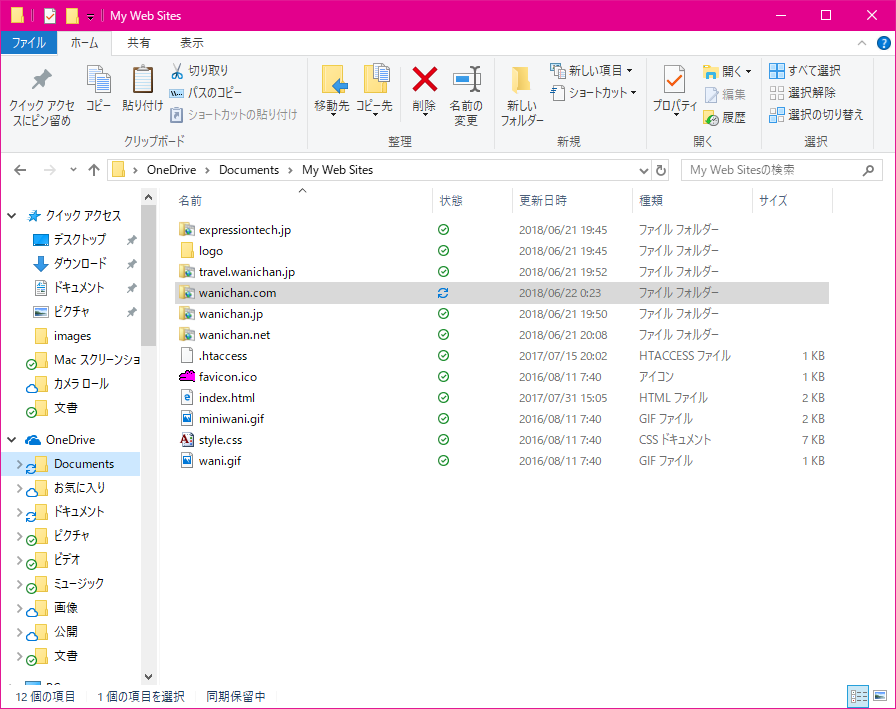
Task: Switch to Details view icon in status bar
Action: pyautogui.click(x=858, y=696)
